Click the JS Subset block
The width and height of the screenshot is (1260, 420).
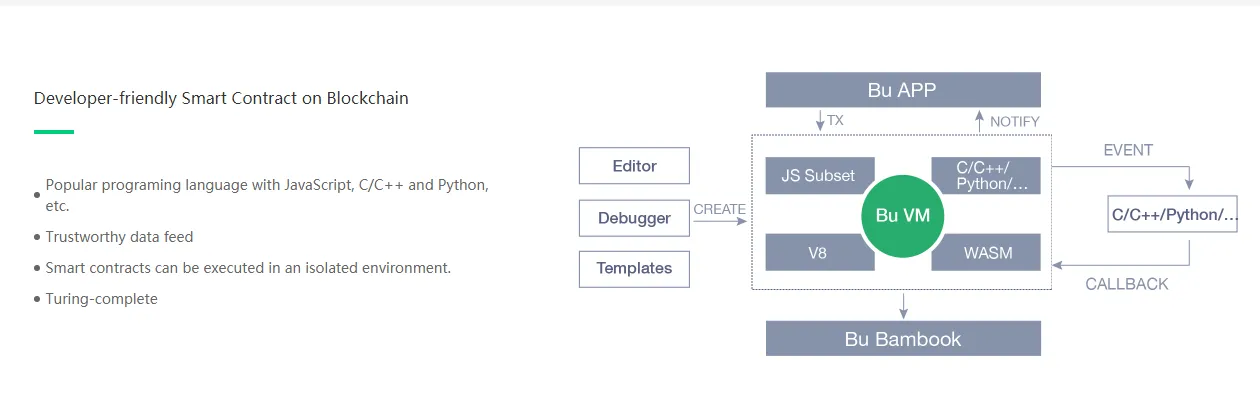pyautogui.click(x=819, y=175)
